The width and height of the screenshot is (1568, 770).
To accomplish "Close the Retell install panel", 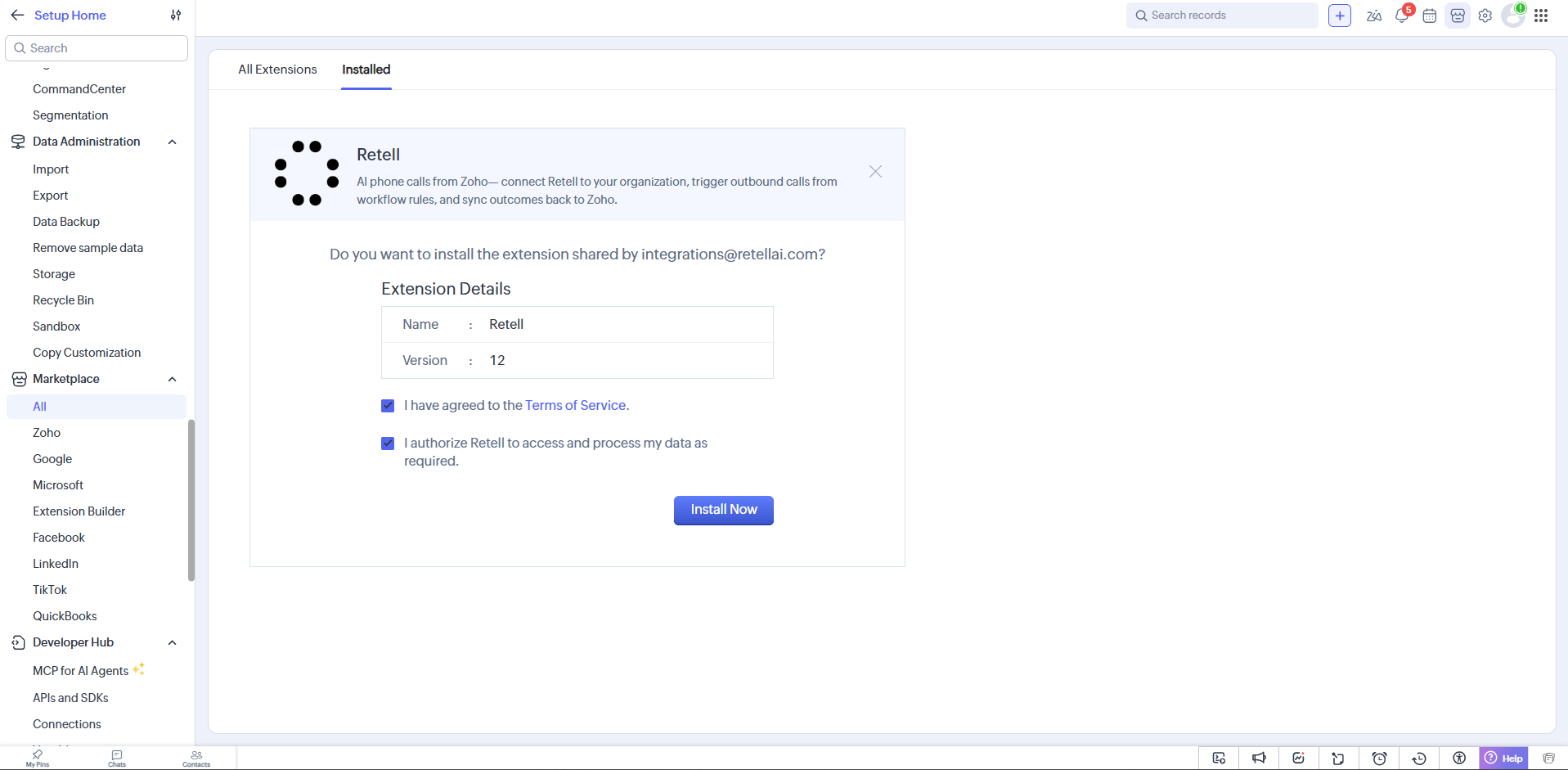I will [x=875, y=171].
